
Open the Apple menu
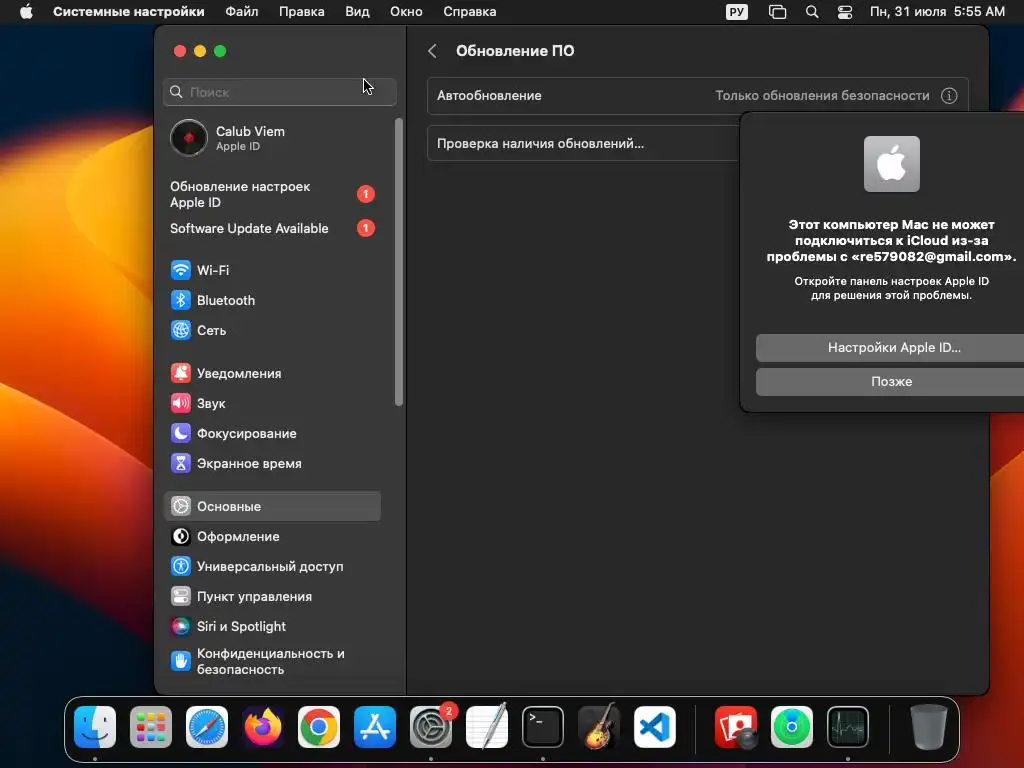click(26, 12)
